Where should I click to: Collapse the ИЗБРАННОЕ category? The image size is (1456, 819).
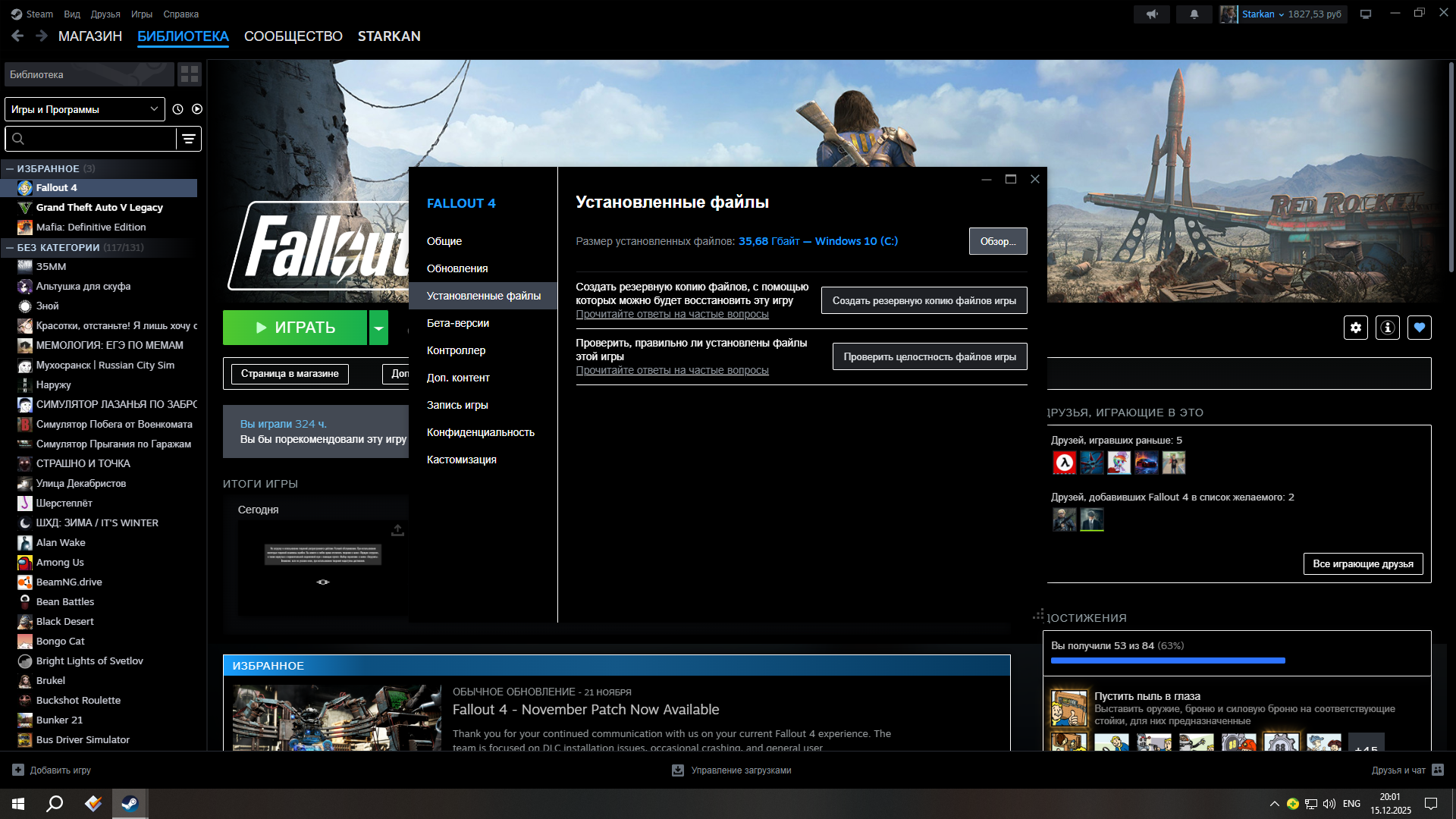pyautogui.click(x=10, y=168)
